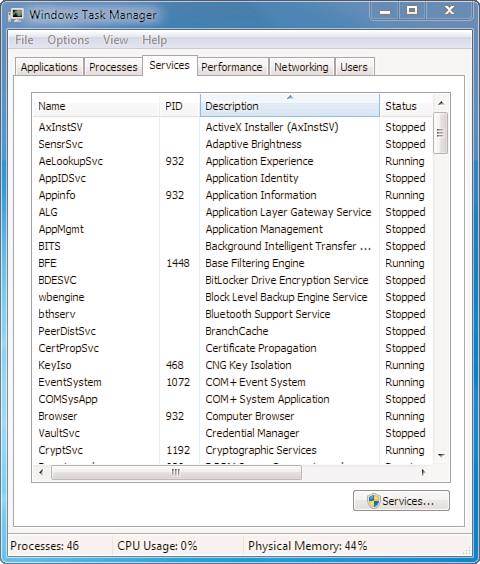
Task: Switch to the Processes tab
Action: click(x=113, y=67)
